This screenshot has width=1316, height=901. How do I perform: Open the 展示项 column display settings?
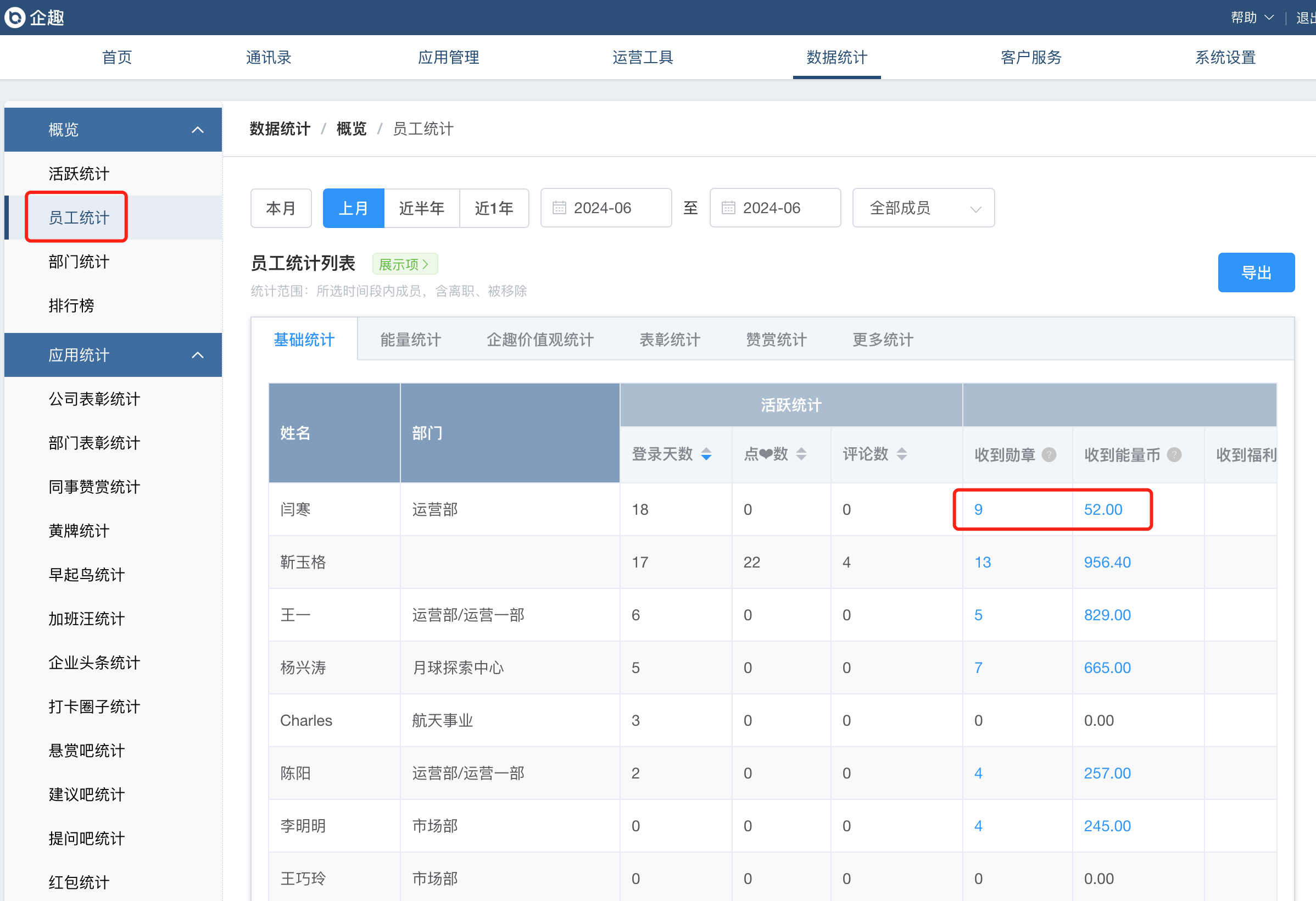coord(404,264)
